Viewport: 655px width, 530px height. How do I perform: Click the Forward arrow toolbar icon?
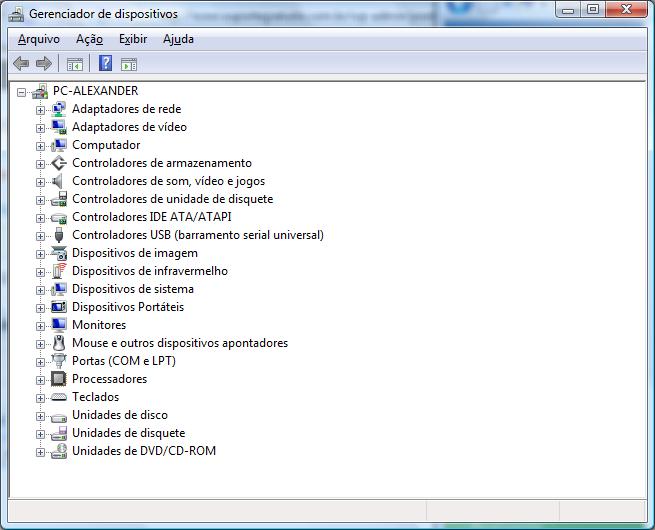43,64
